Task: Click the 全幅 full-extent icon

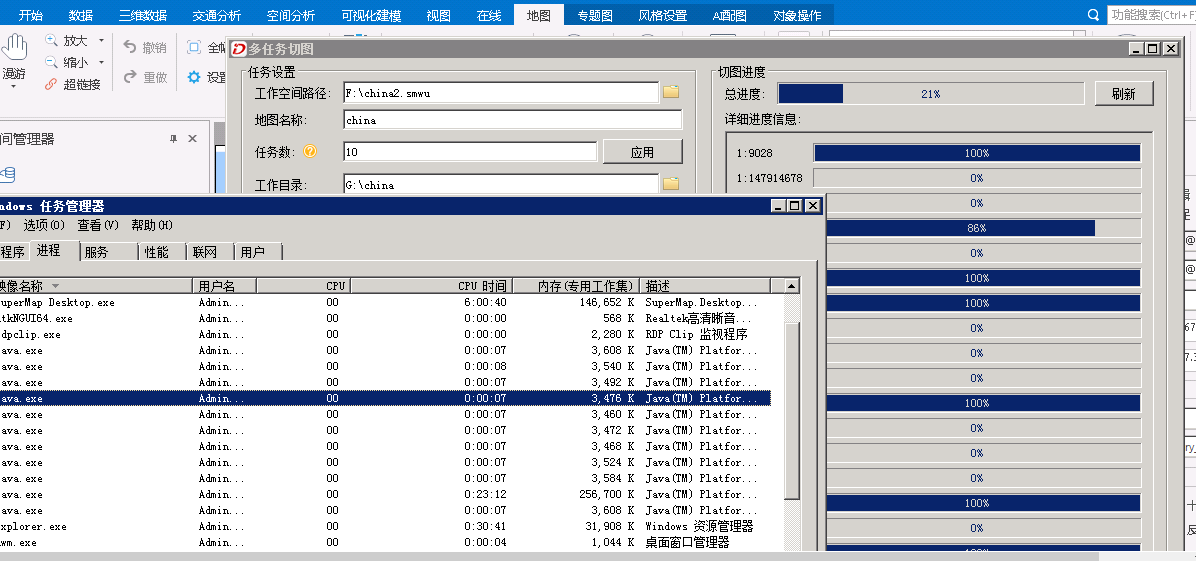Action: [194, 47]
